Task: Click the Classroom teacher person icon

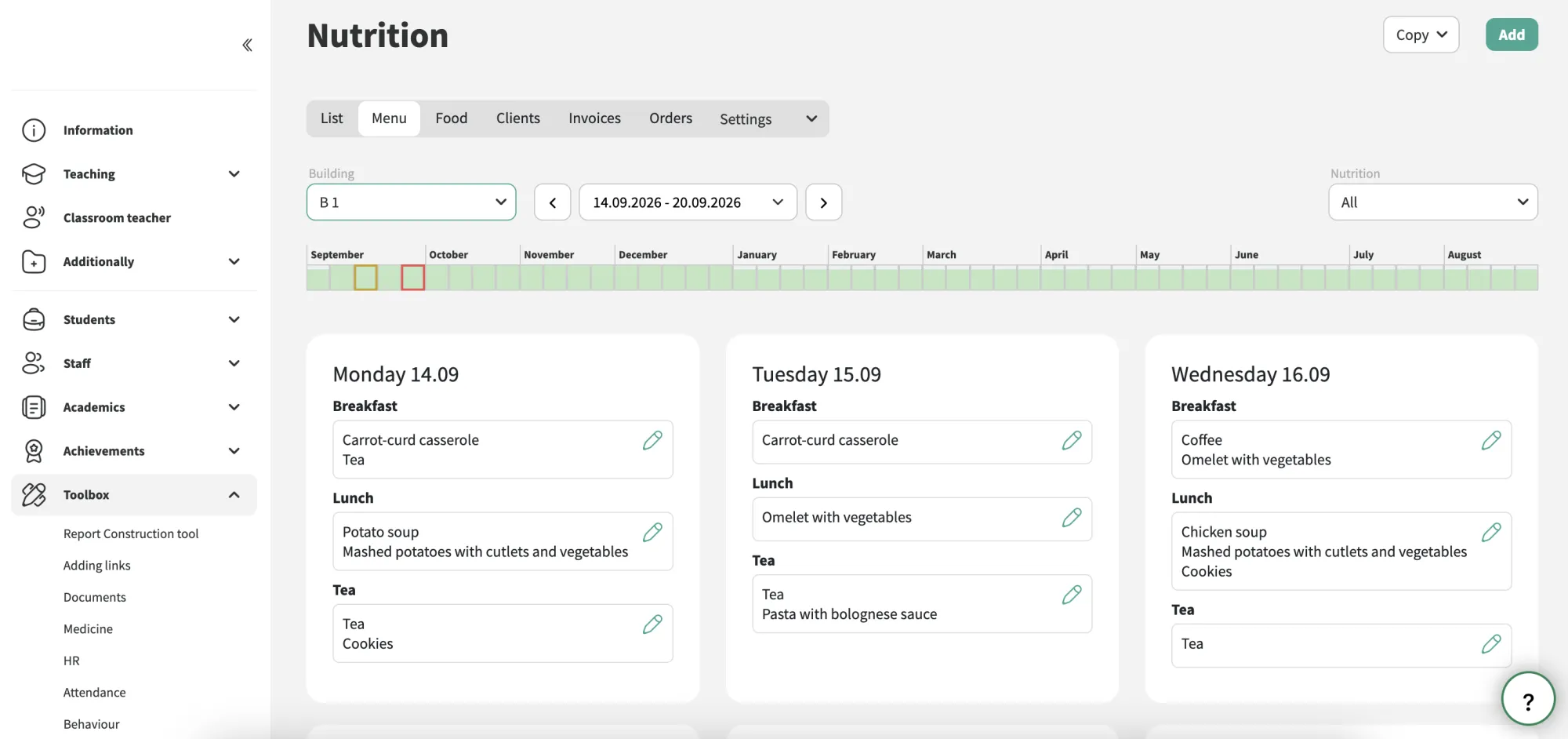Action: pos(34,217)
